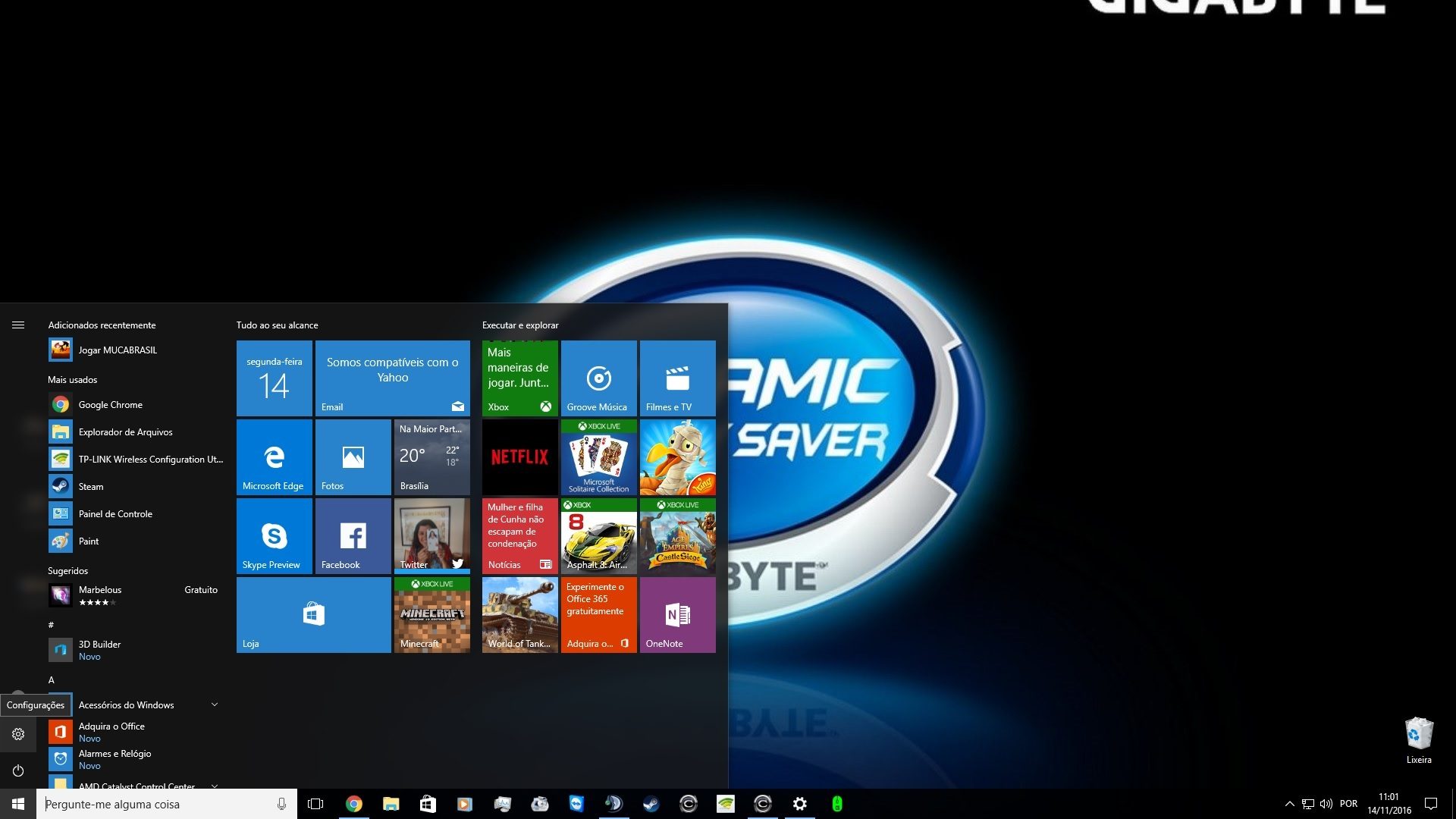Open the Asphalt 8 Airborne tile

tap(599, 536)
